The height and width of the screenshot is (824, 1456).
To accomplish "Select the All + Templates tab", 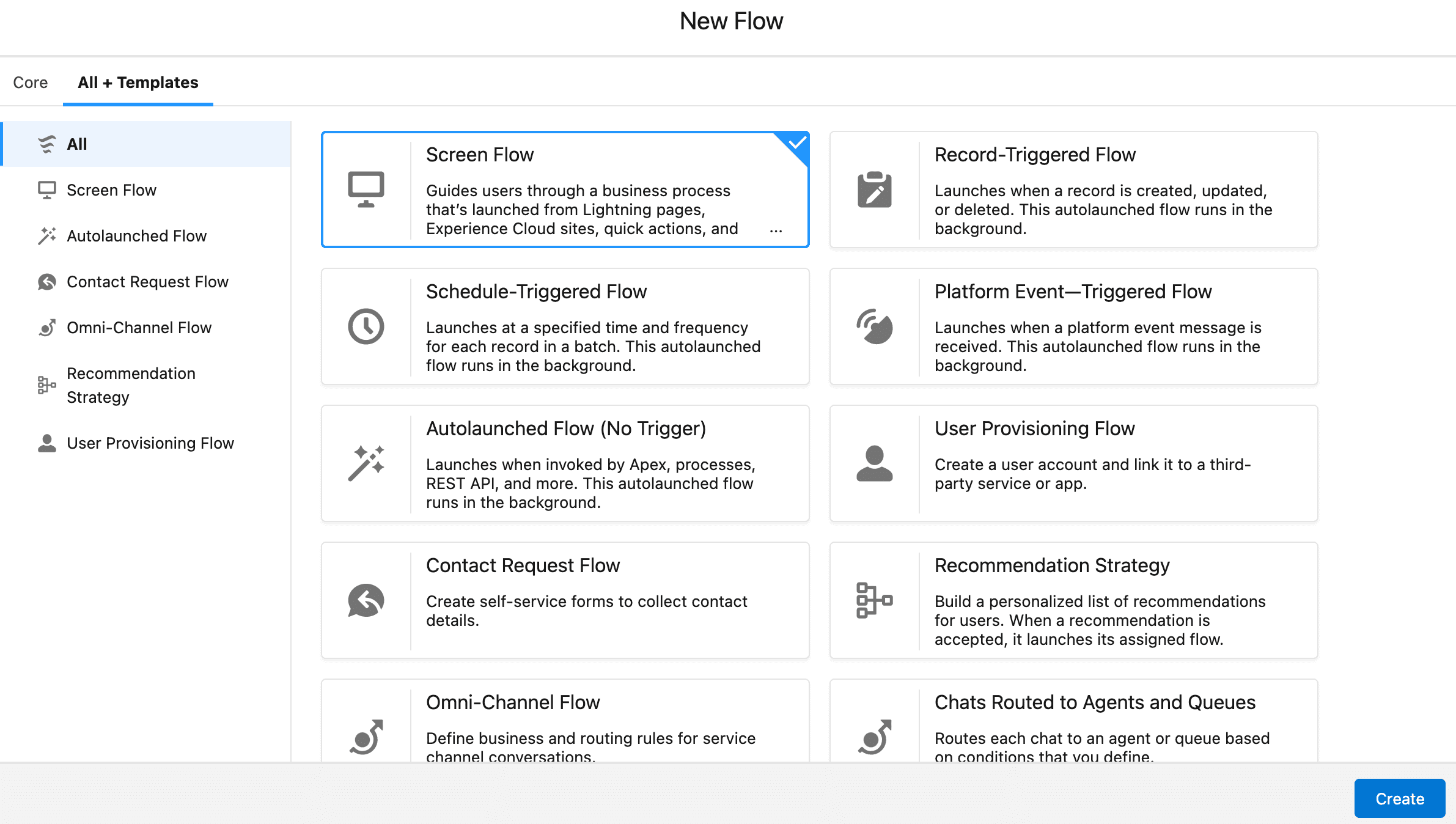I will pyautogui.click(x=138, y=82).
